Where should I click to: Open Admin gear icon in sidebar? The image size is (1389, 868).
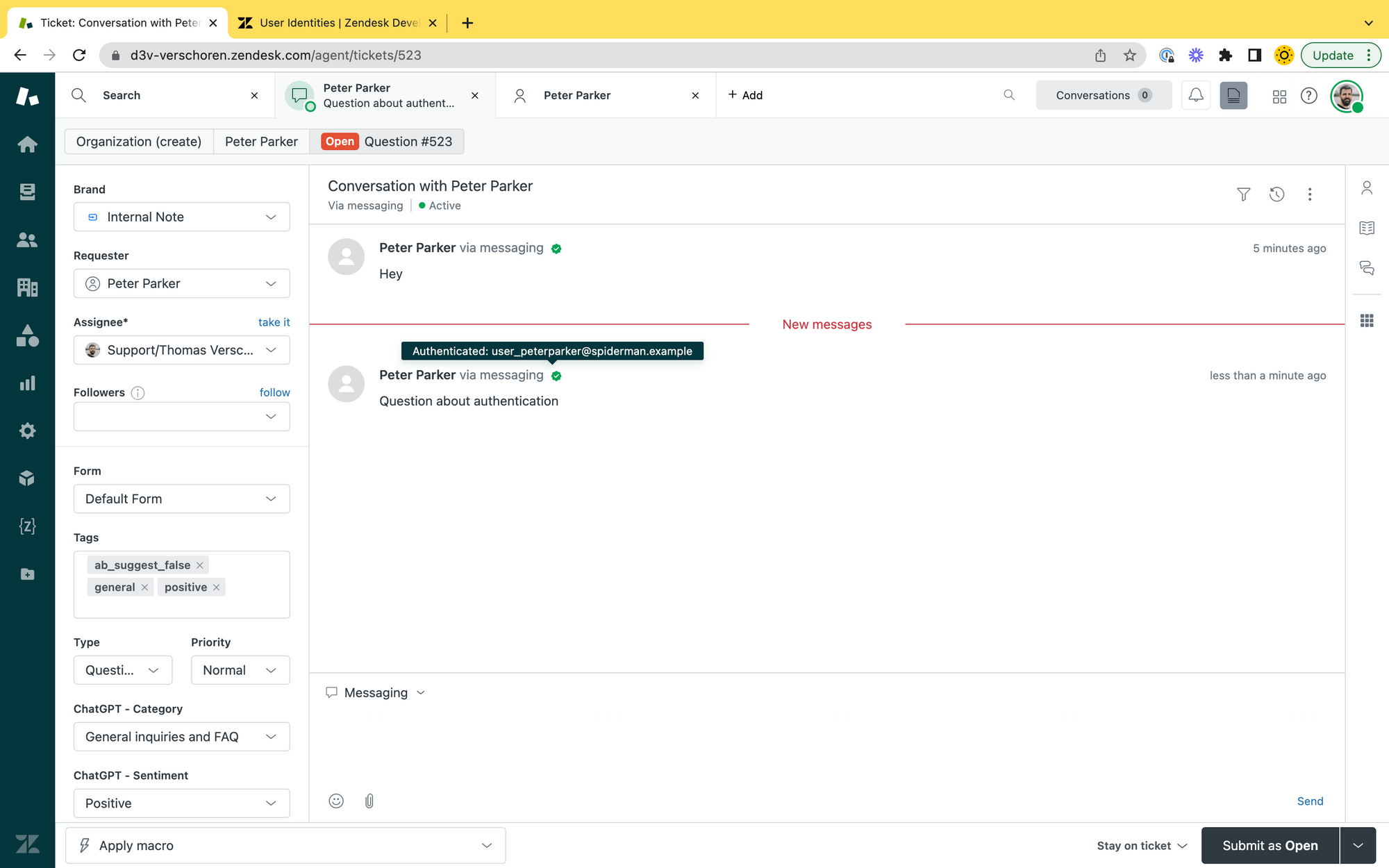(x=27, y=431)
